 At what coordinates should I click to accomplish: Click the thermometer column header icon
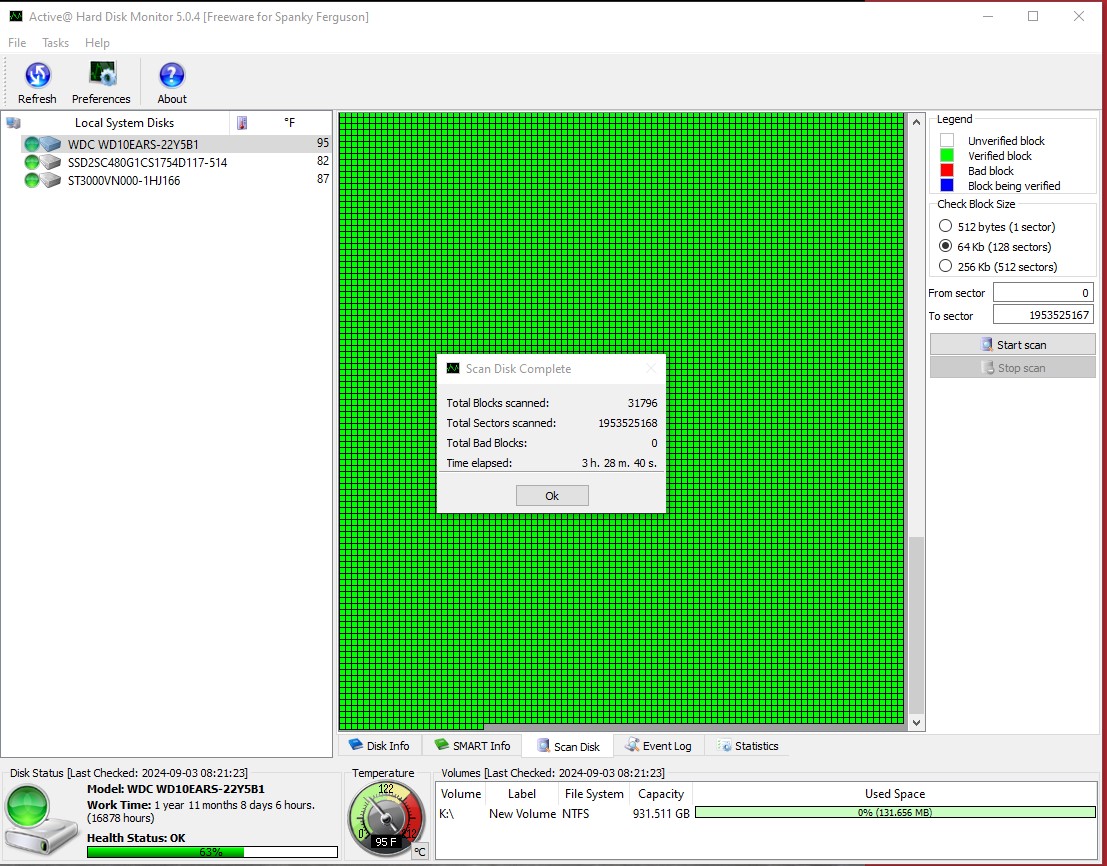click(241, 123)
